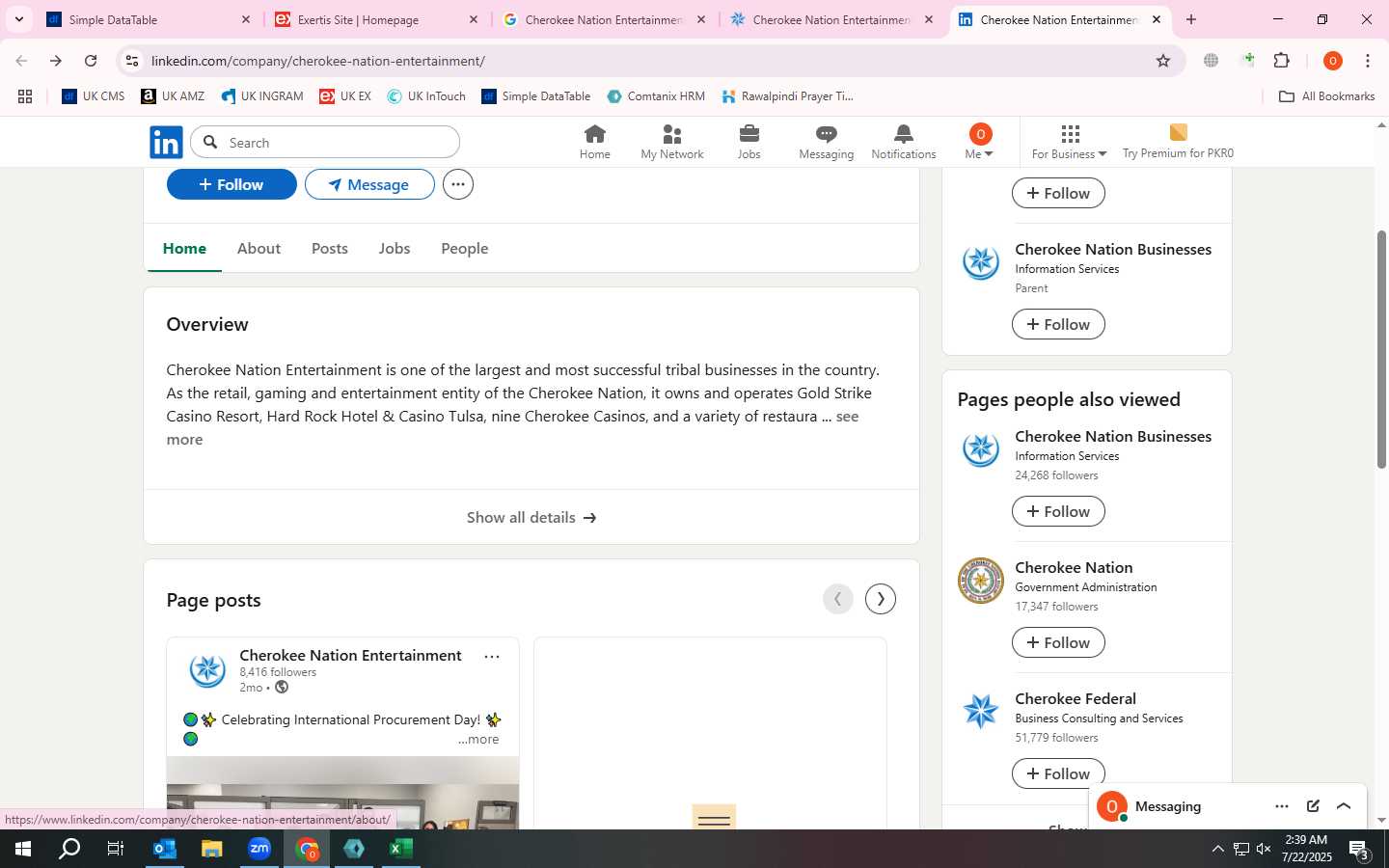
Task: Follow Cherokee Nation government page
Action: click(1058, 642)
